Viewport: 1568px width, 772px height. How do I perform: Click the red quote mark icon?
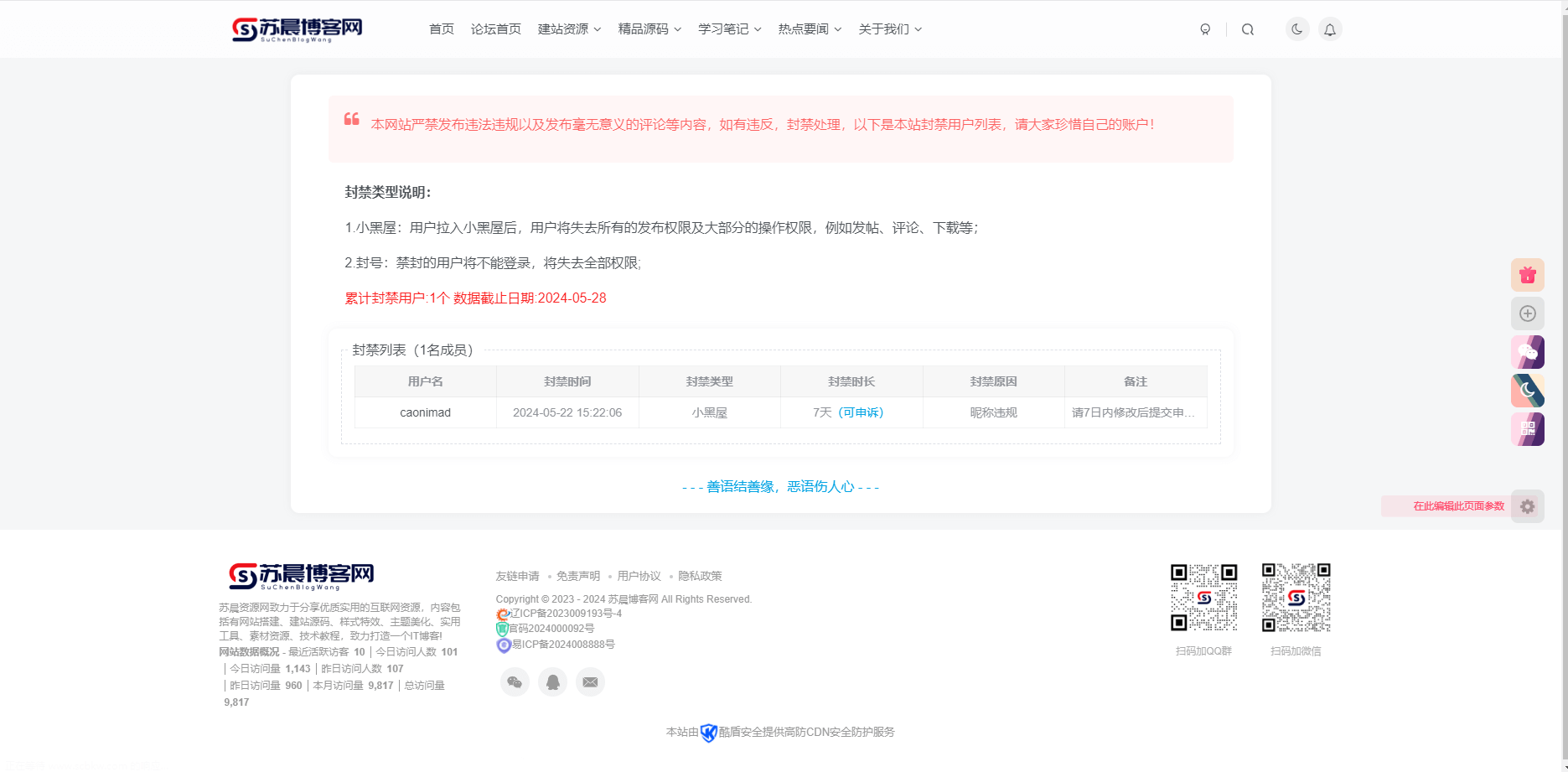pos(352,119)
